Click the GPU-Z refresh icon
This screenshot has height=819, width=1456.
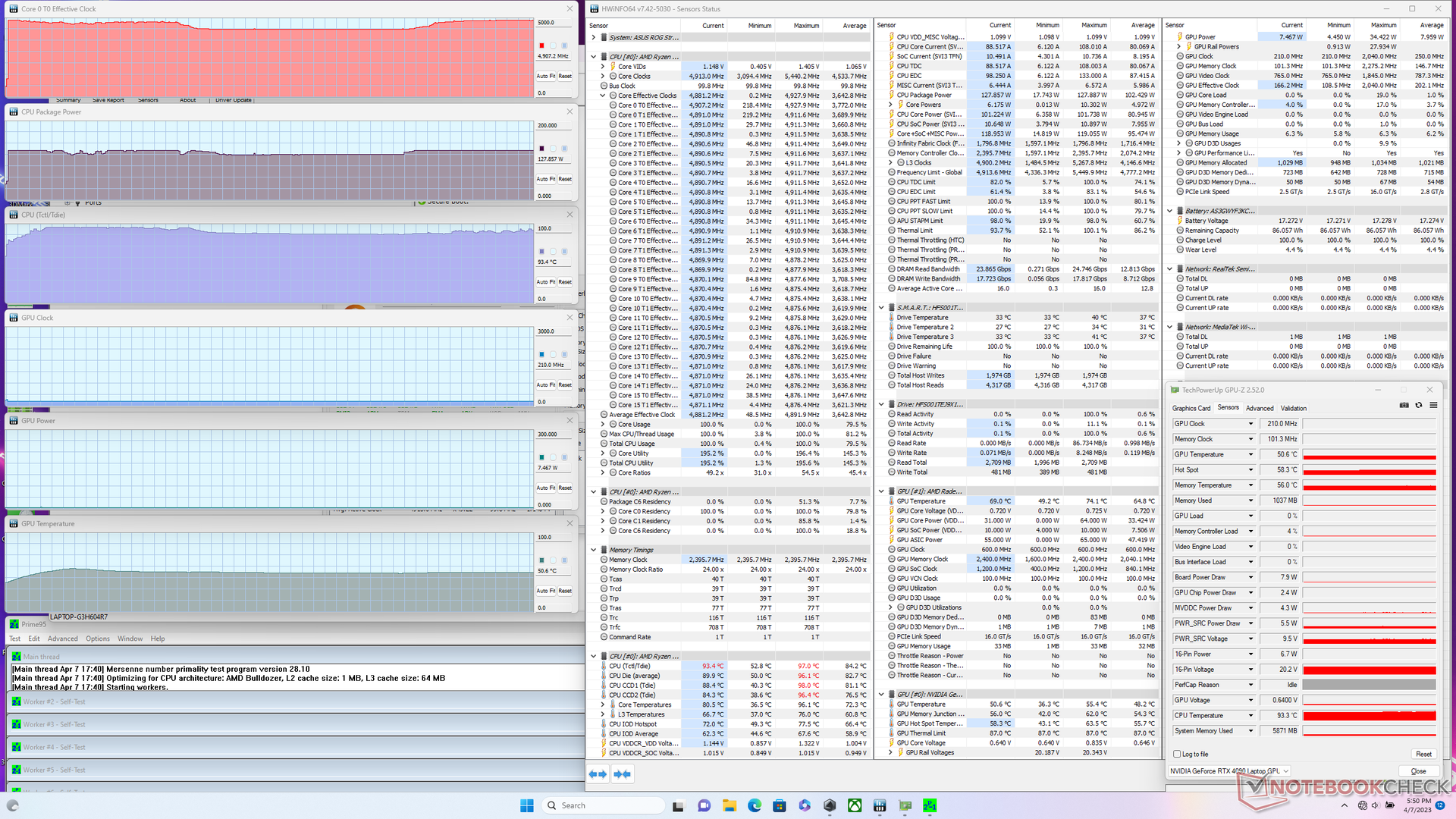coord(1418,405)
